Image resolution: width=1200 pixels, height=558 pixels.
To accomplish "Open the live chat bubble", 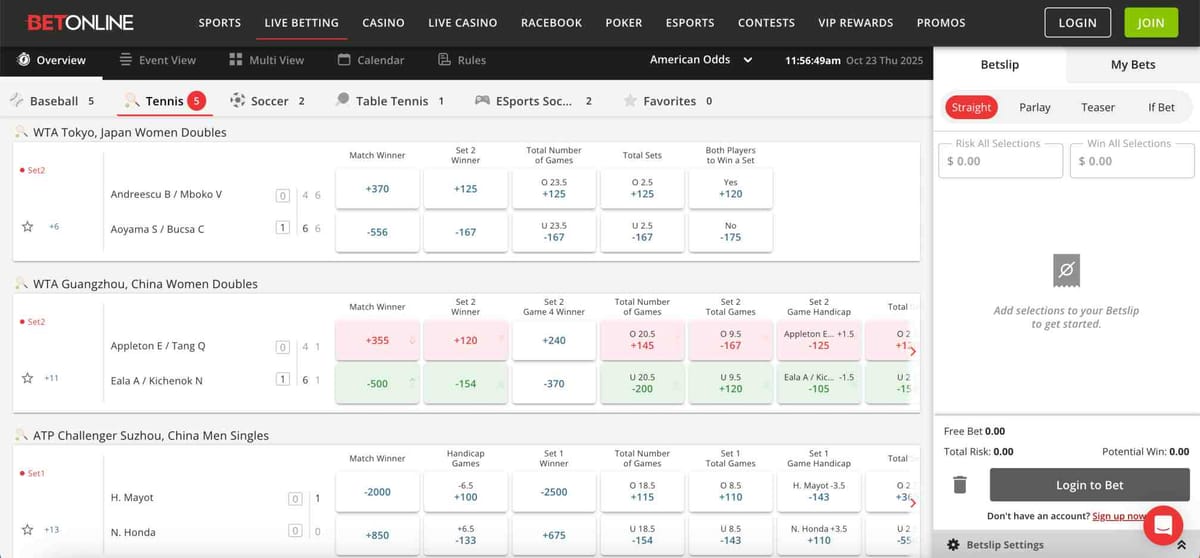I will tap(1163, 524).
